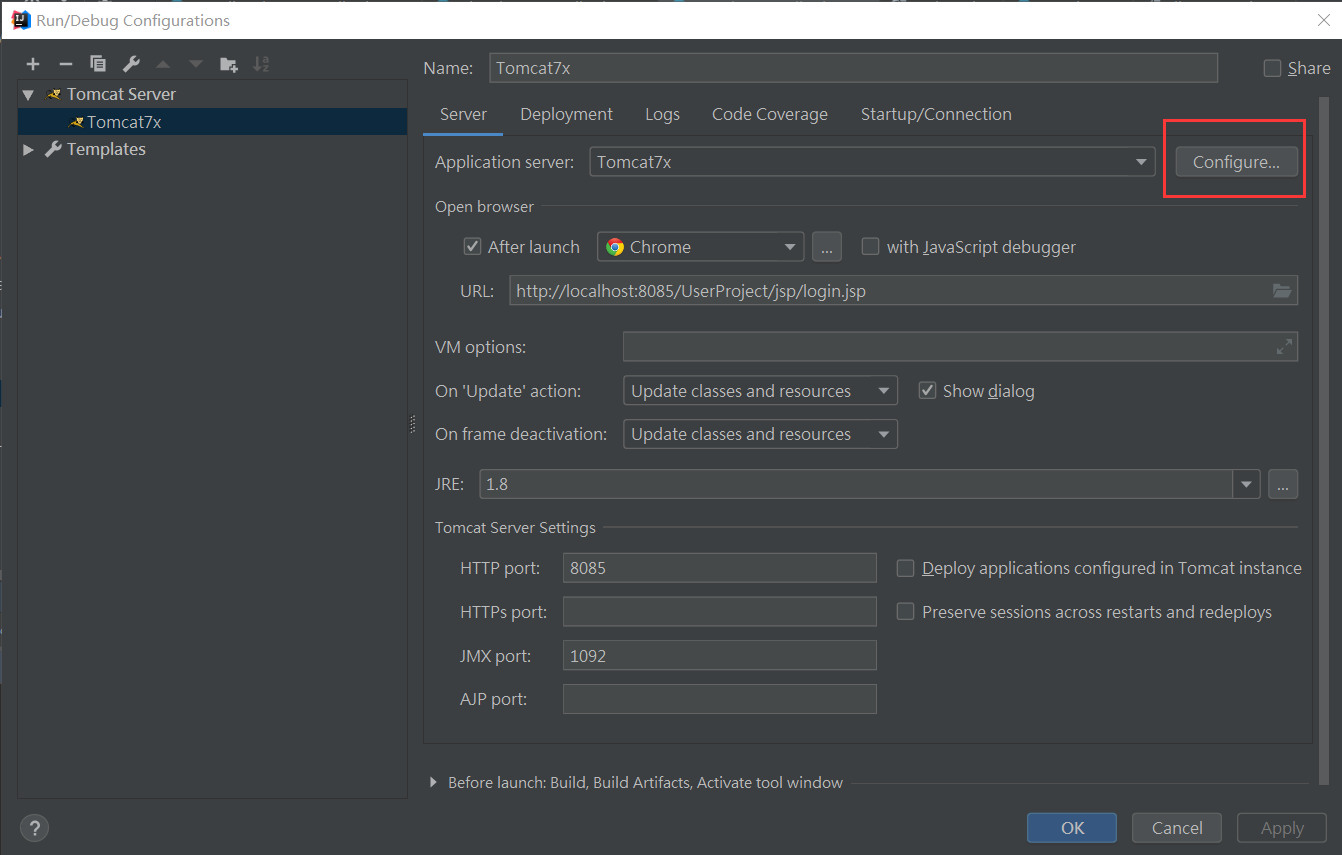The height and width of the screenshot is (855, 1342).
Task: Open the Application server dropdown
Action: (1141, 162)
